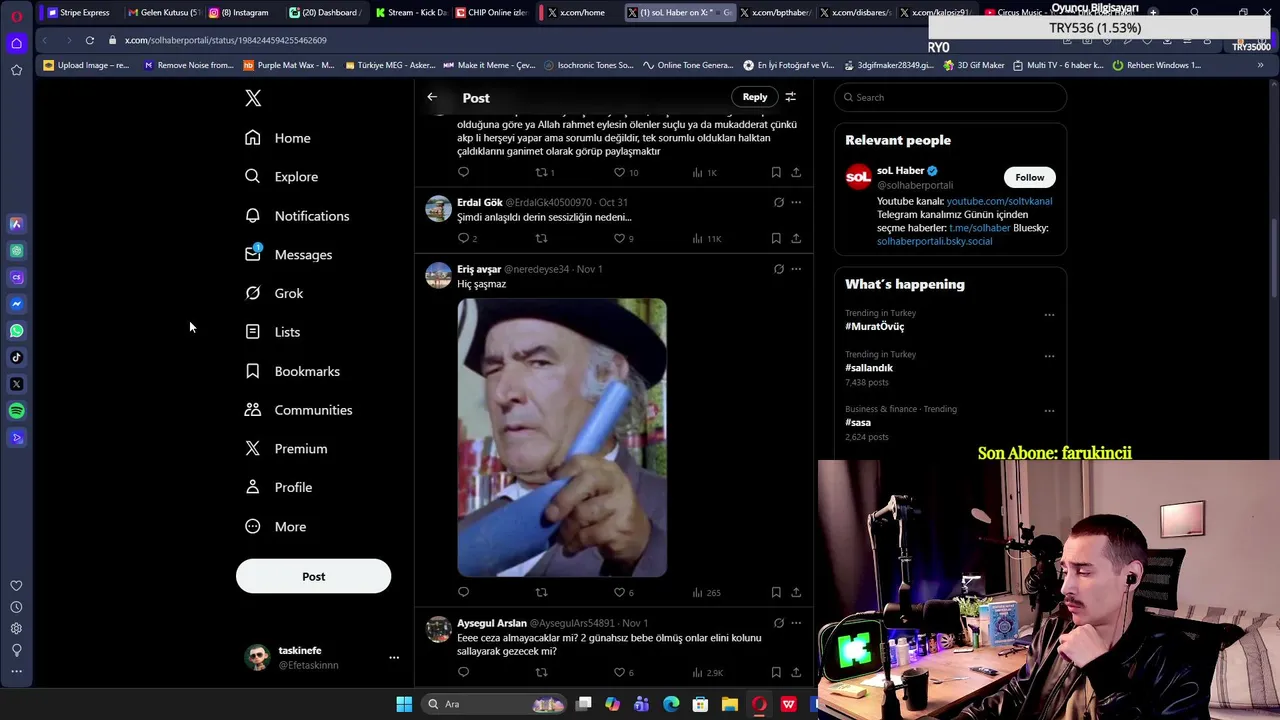
Task: Open the #sasa trending topic
Action: point(858,423)
